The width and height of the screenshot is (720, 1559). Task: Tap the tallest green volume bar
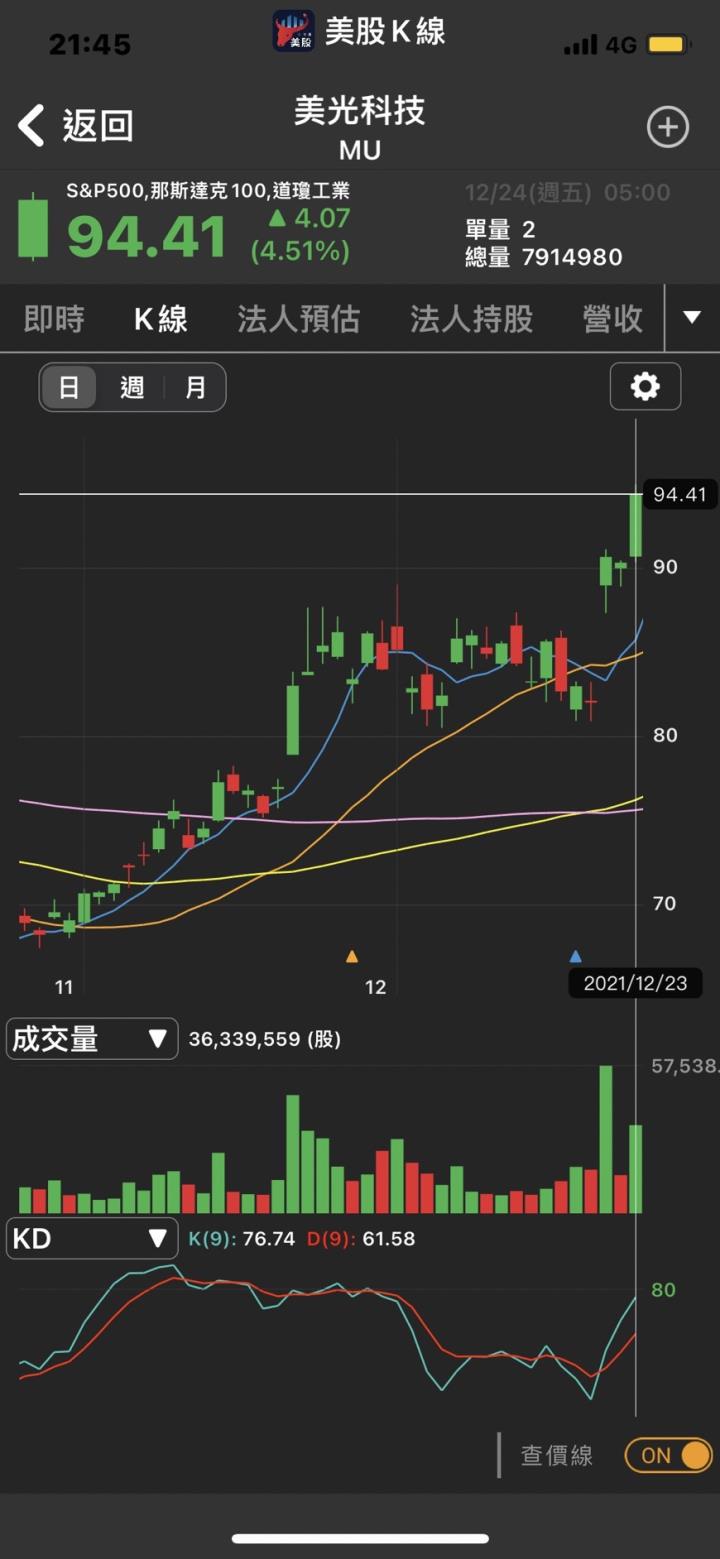click(x=605, y=1139)
